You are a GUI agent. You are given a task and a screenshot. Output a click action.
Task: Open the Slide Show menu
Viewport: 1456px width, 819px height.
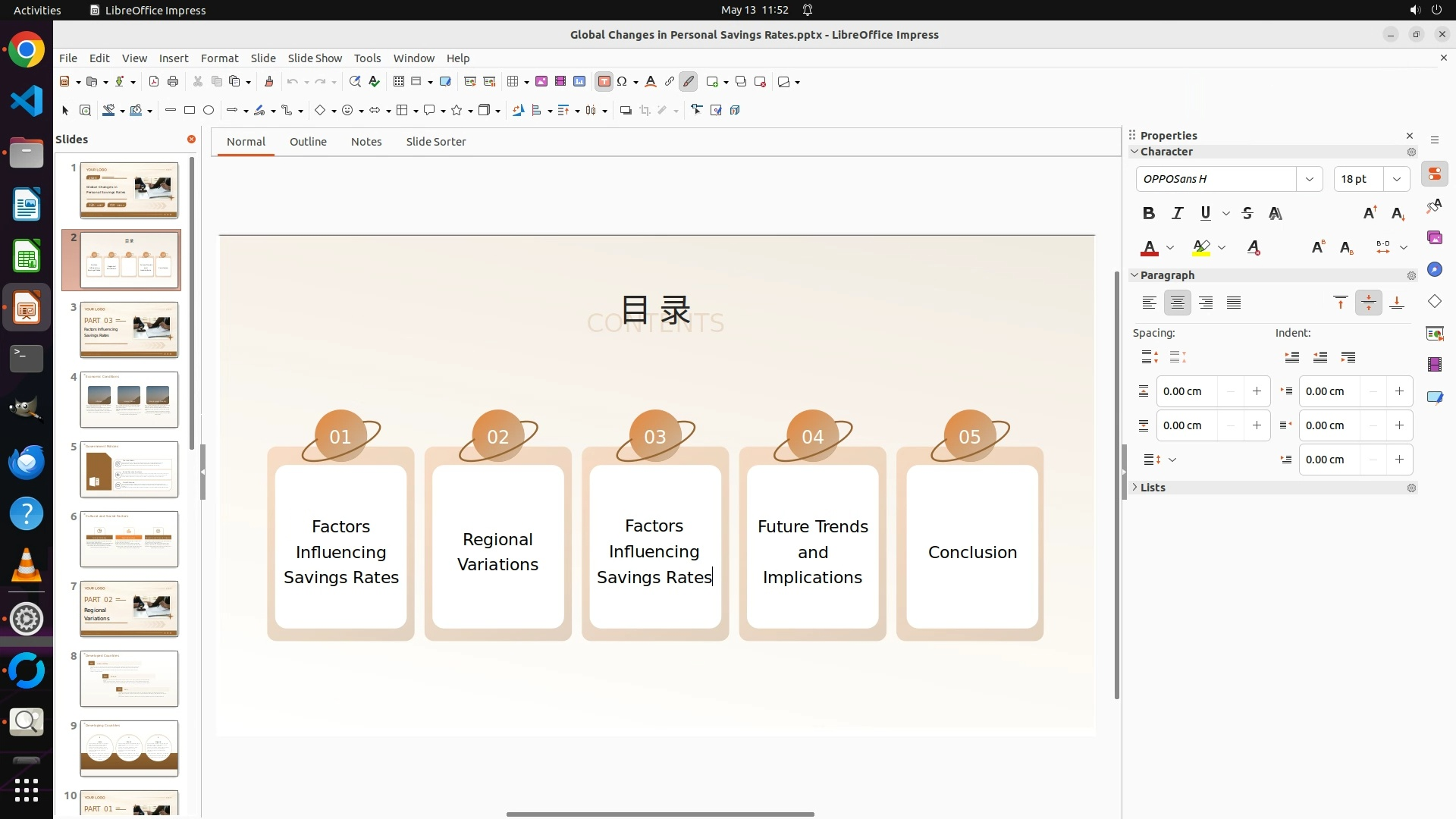click(x=315, y=58)
